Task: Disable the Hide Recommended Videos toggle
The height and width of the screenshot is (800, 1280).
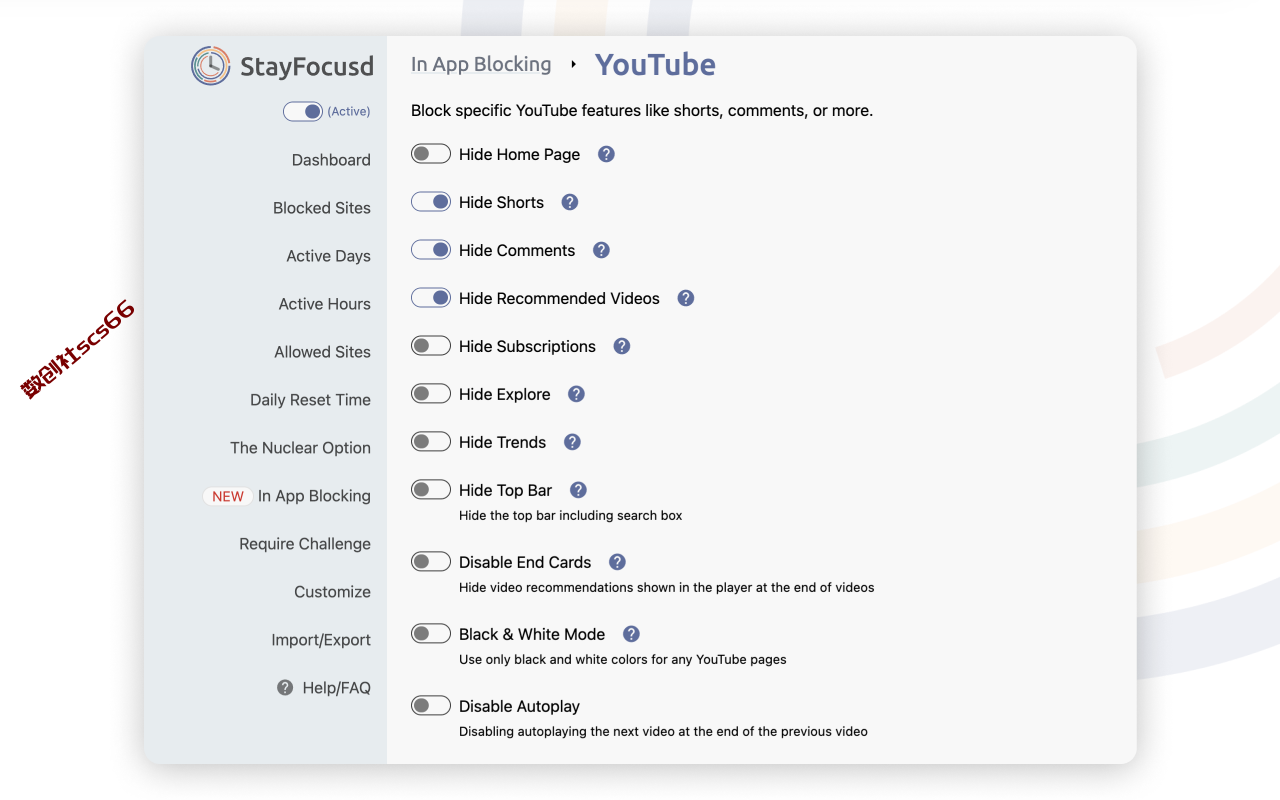Action: coord(431,298)
